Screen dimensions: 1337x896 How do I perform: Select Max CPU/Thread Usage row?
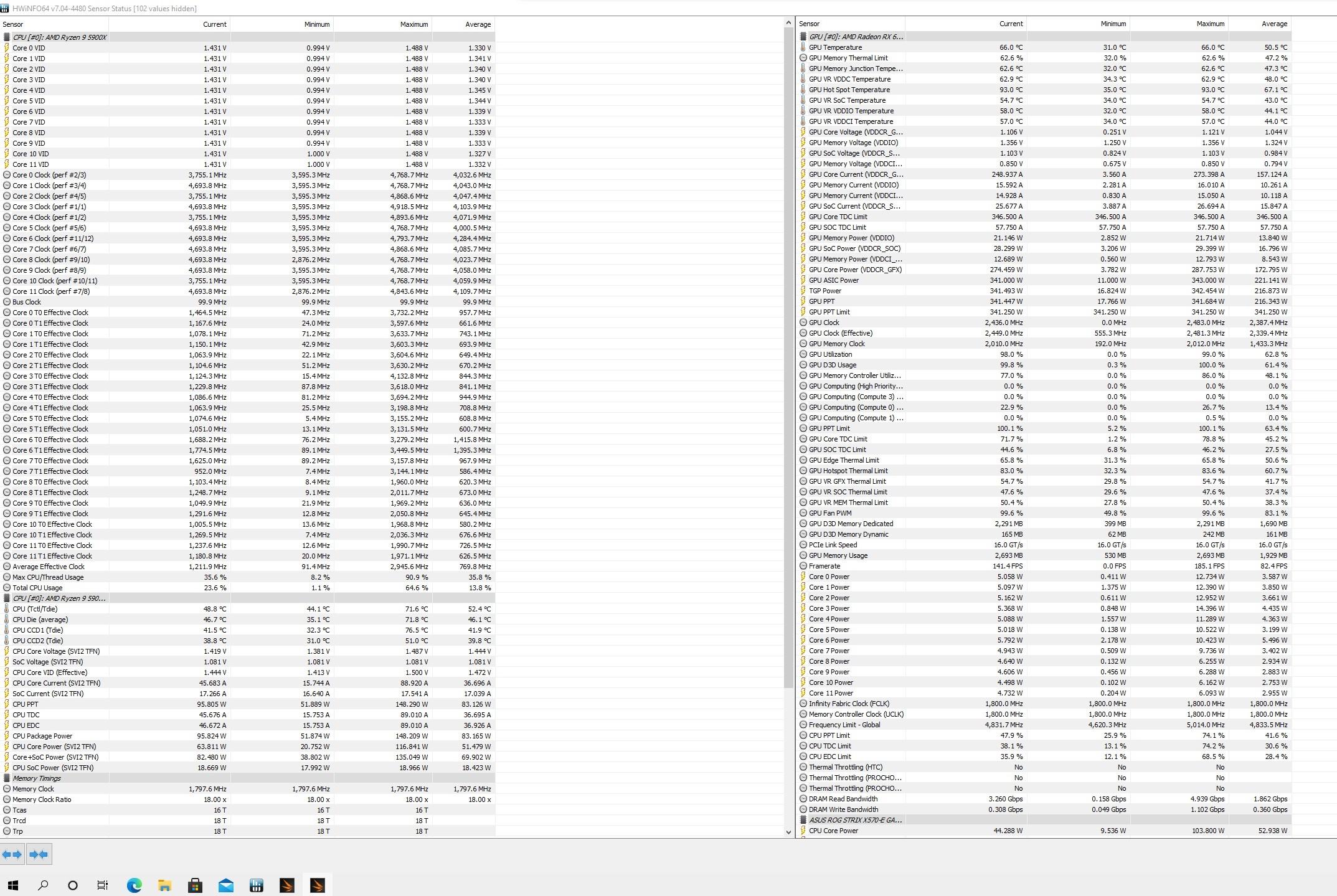click(x=247, y=577)
